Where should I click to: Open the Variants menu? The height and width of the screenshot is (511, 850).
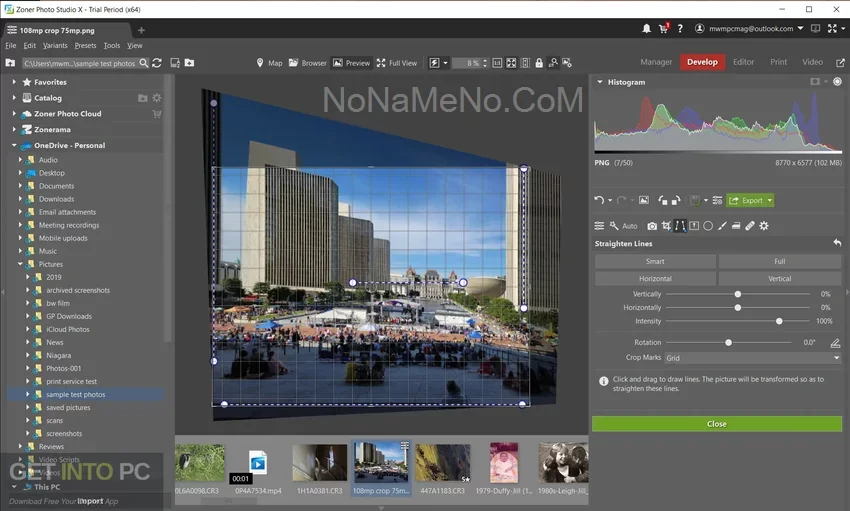55,46
